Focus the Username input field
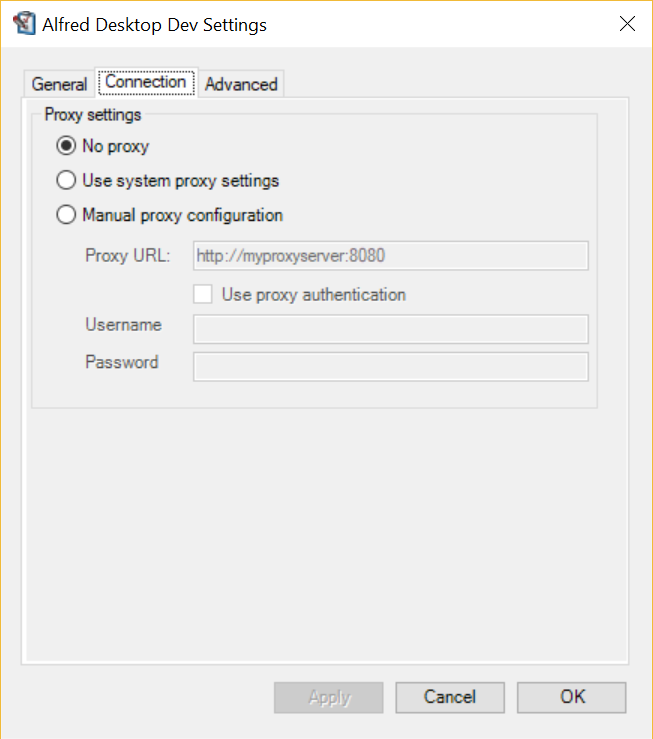 point(390,329)
